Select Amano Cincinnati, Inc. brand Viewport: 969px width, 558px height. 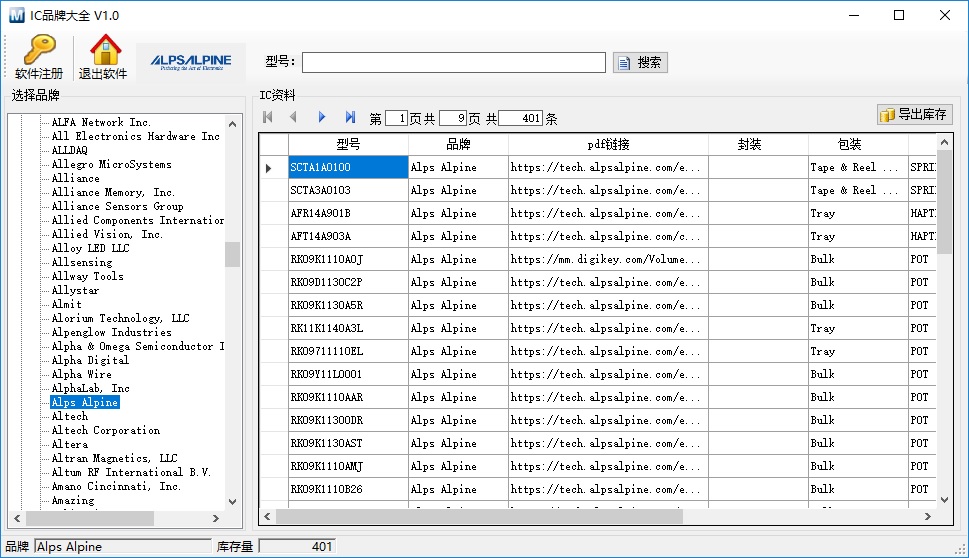coord(116,486)
